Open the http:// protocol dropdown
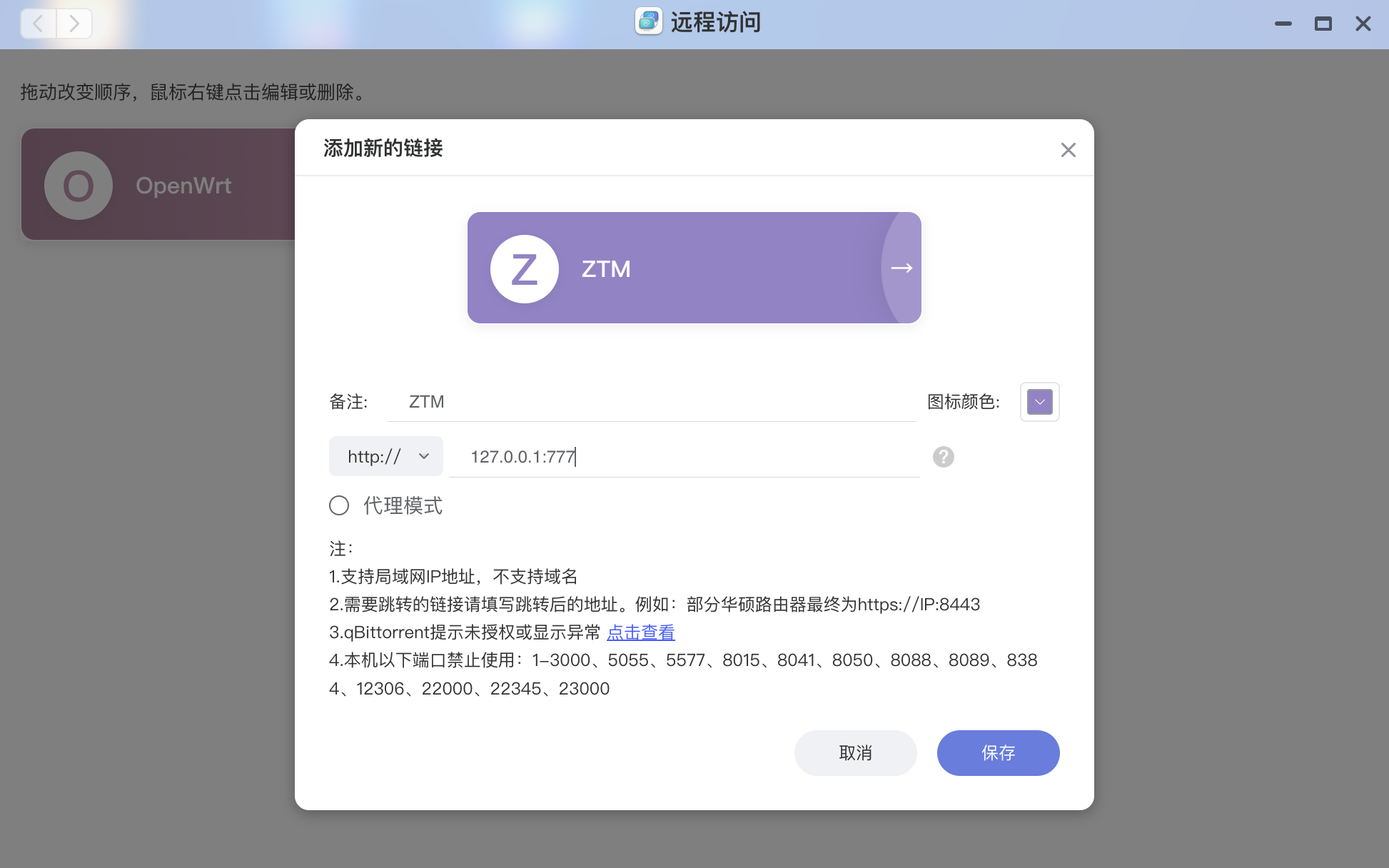Screen dimensions: 1389x868 (x=385, y=456)
